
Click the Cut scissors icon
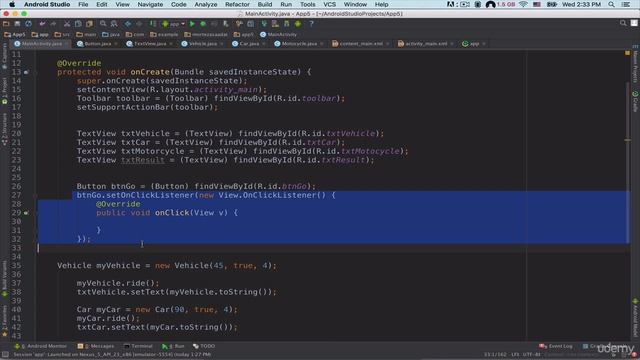[x=67, y=24]
